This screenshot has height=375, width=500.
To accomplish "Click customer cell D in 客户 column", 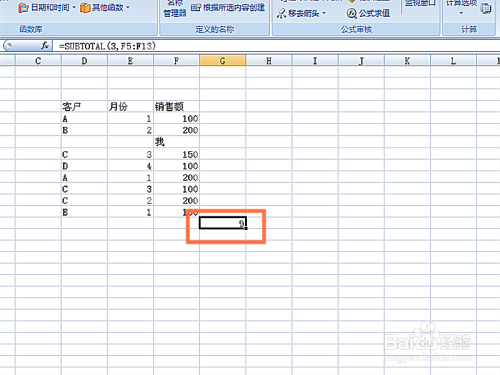I will (84, 166).
